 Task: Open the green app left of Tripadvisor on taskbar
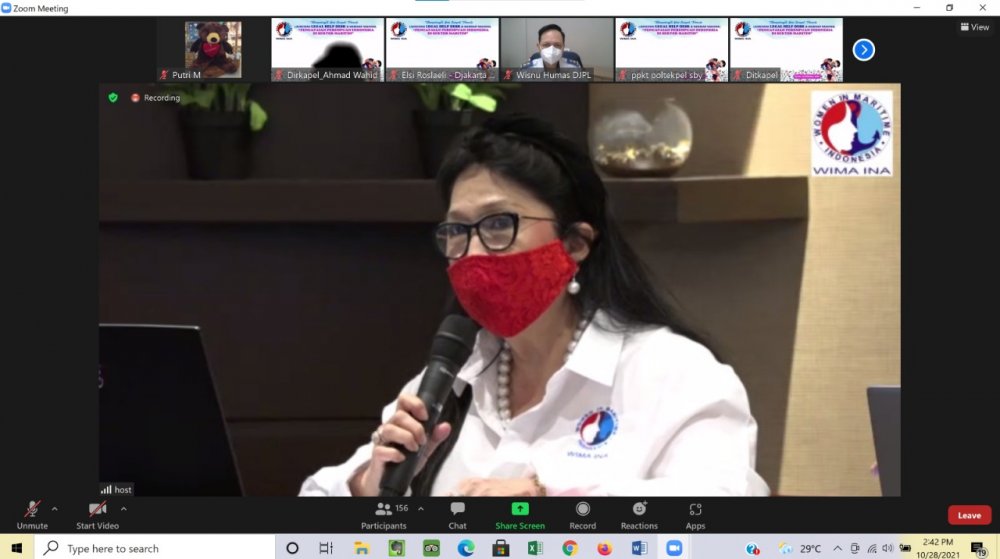[396, 548]
